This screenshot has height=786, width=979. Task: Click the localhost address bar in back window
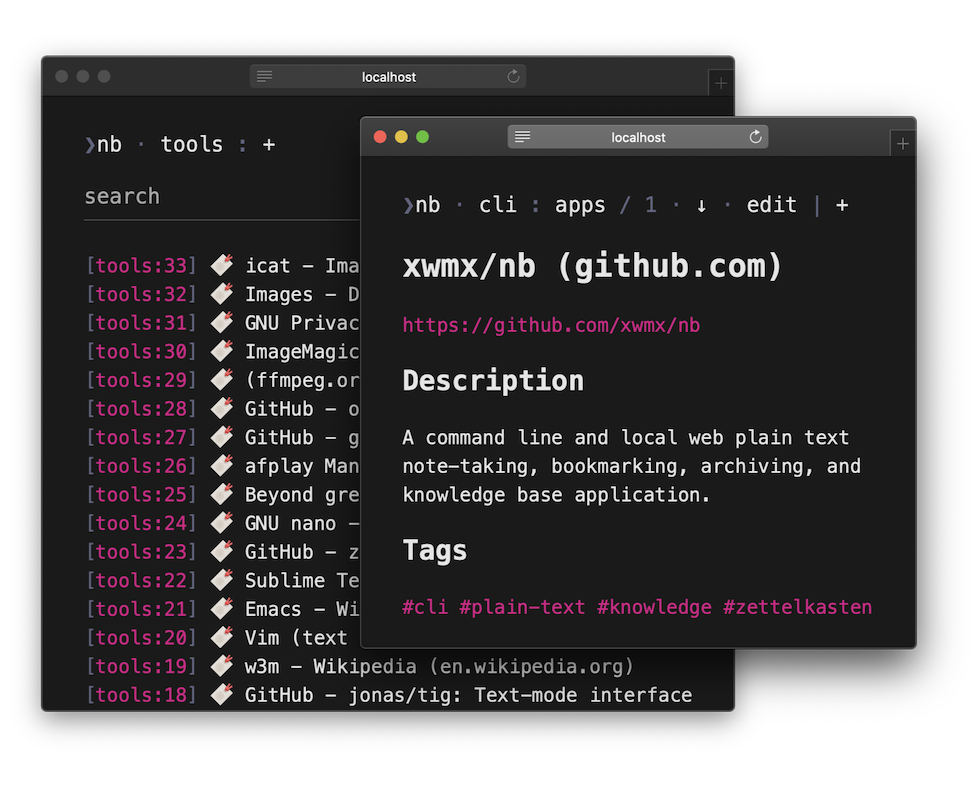388,76
